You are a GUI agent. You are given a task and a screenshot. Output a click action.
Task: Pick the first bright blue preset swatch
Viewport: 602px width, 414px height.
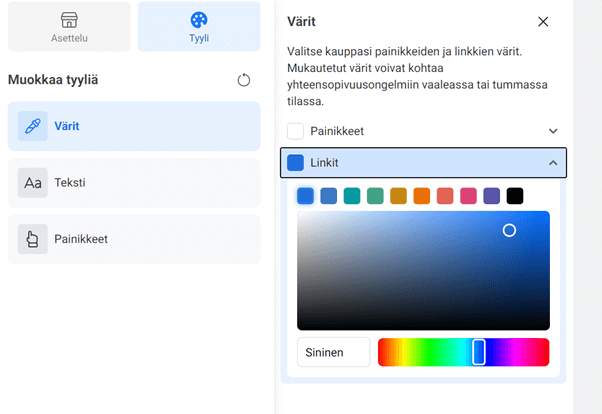305,196
